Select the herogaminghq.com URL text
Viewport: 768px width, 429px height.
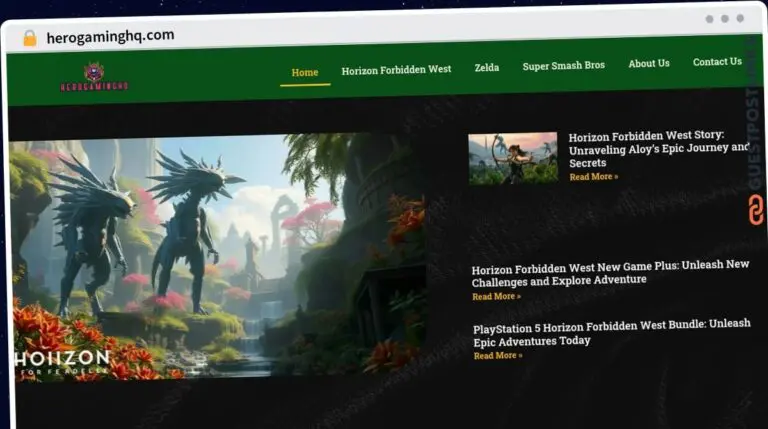click(110, 36)
